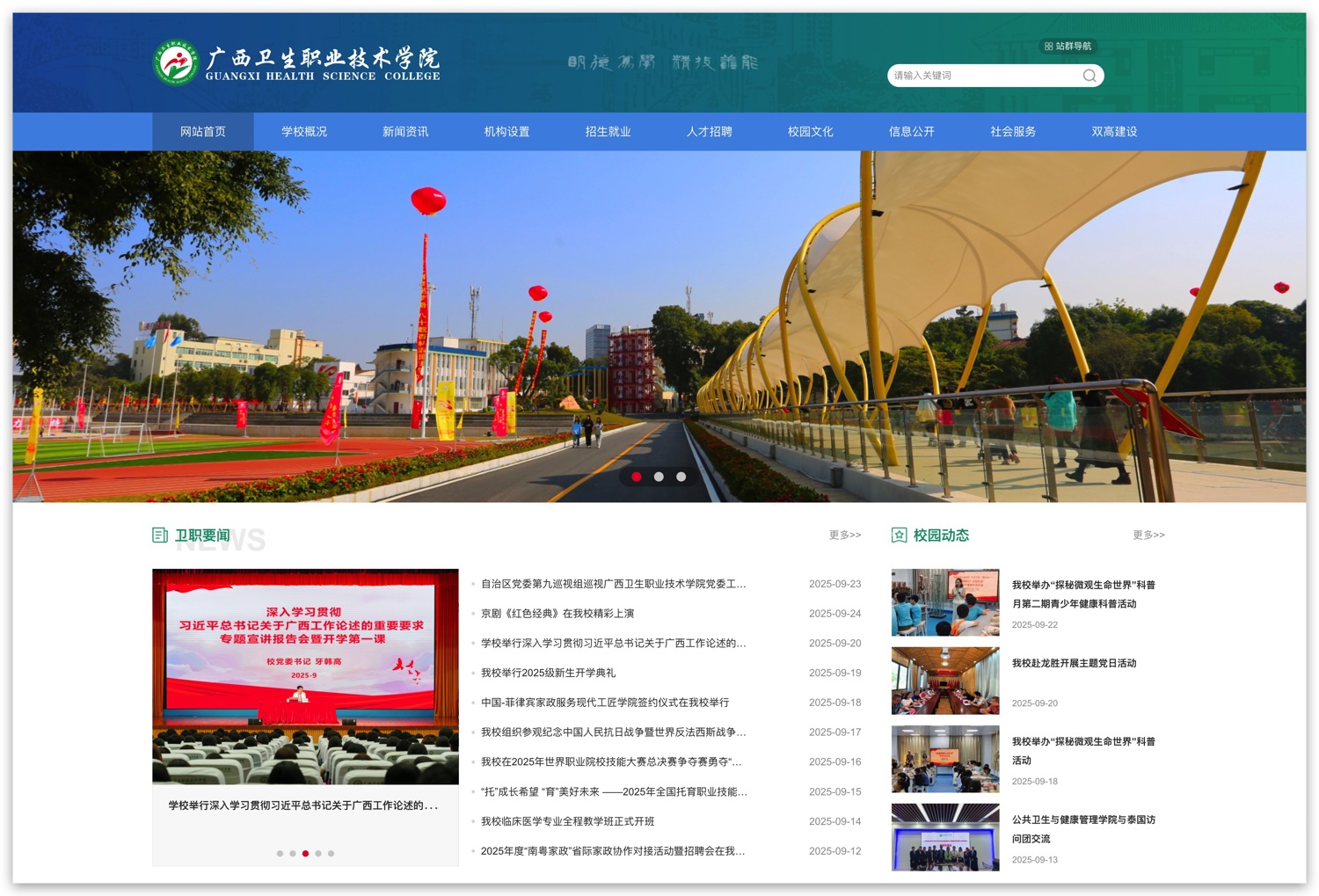This screenshot has width=1319, height=896.
Task: Select the third banner carousel dot
Action: click(x=681, y=477)
